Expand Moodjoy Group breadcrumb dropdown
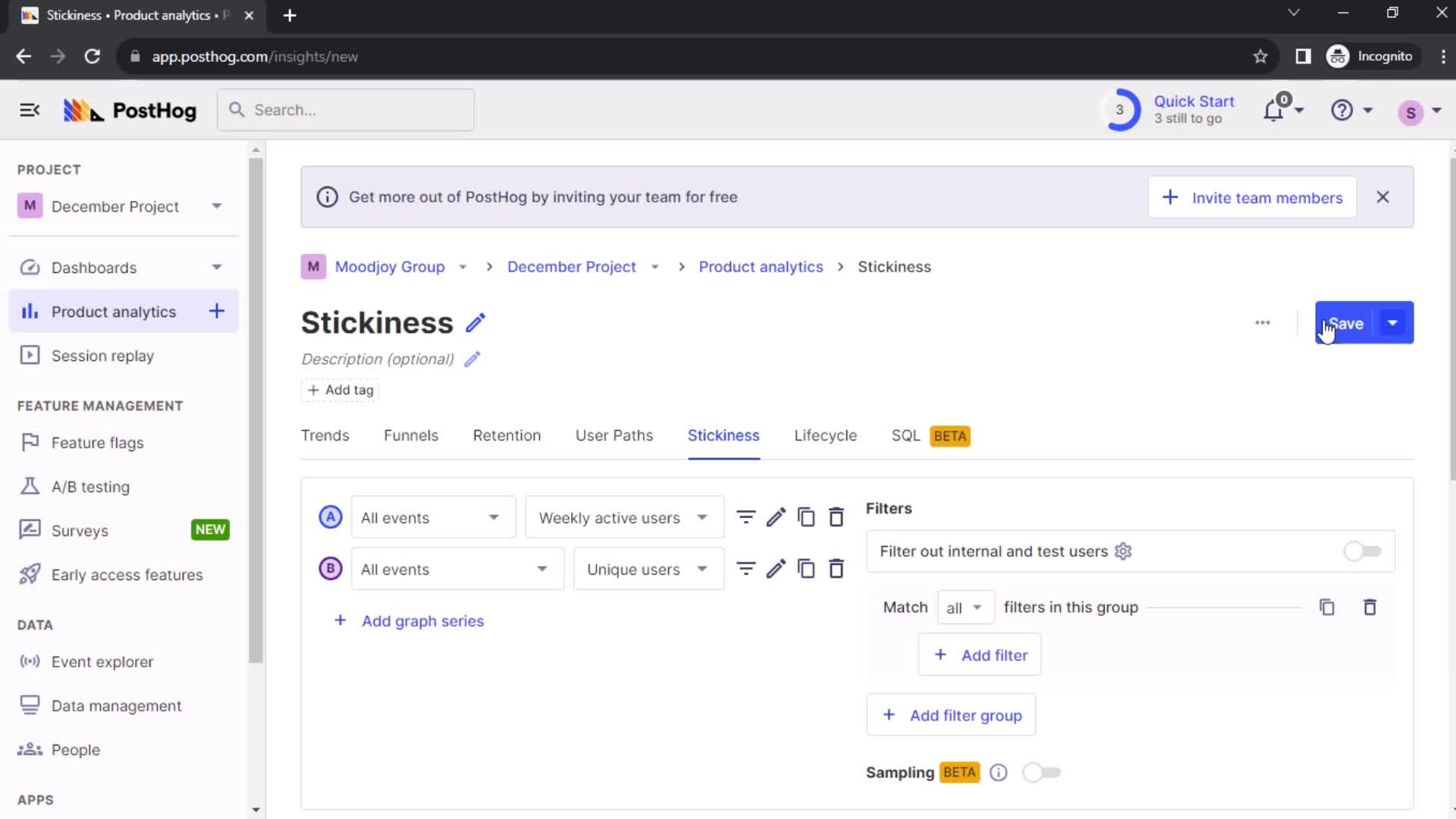This screenshot has height=819, width=1456. [x=463, y=267]
